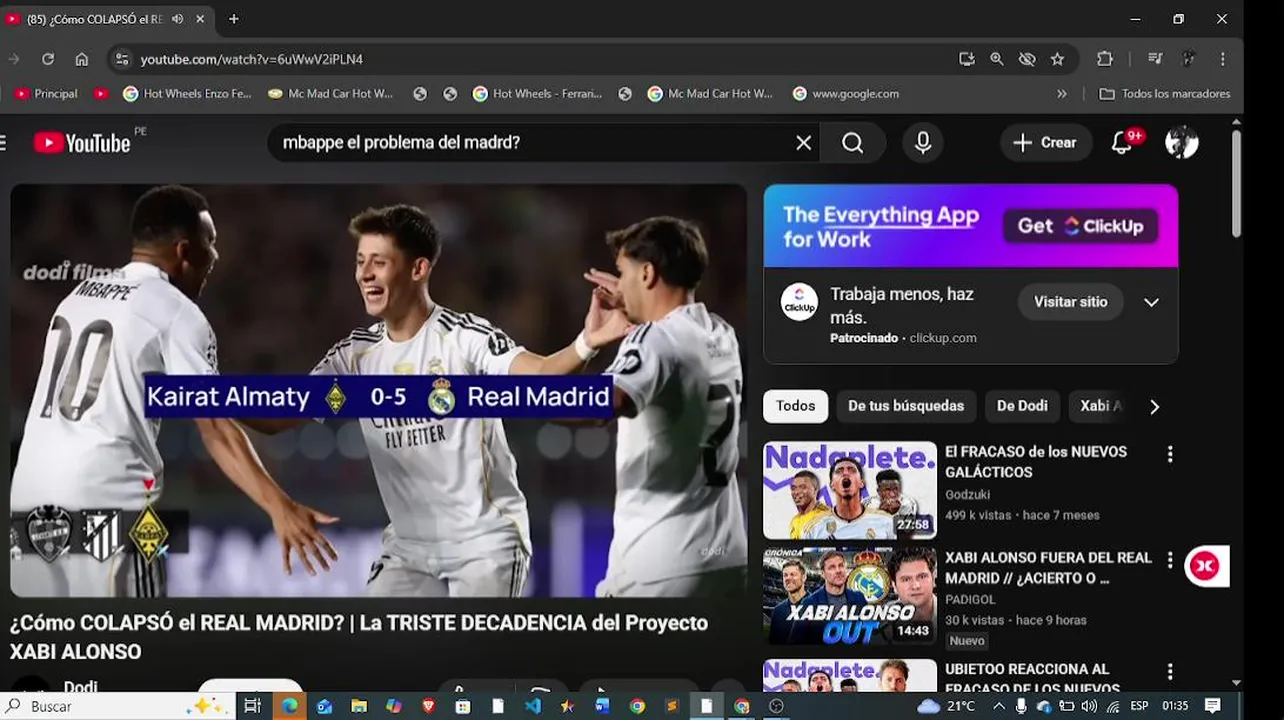Run search with the magnifier button
This screenshot has height=720, width=1284.
click(852, 143)
